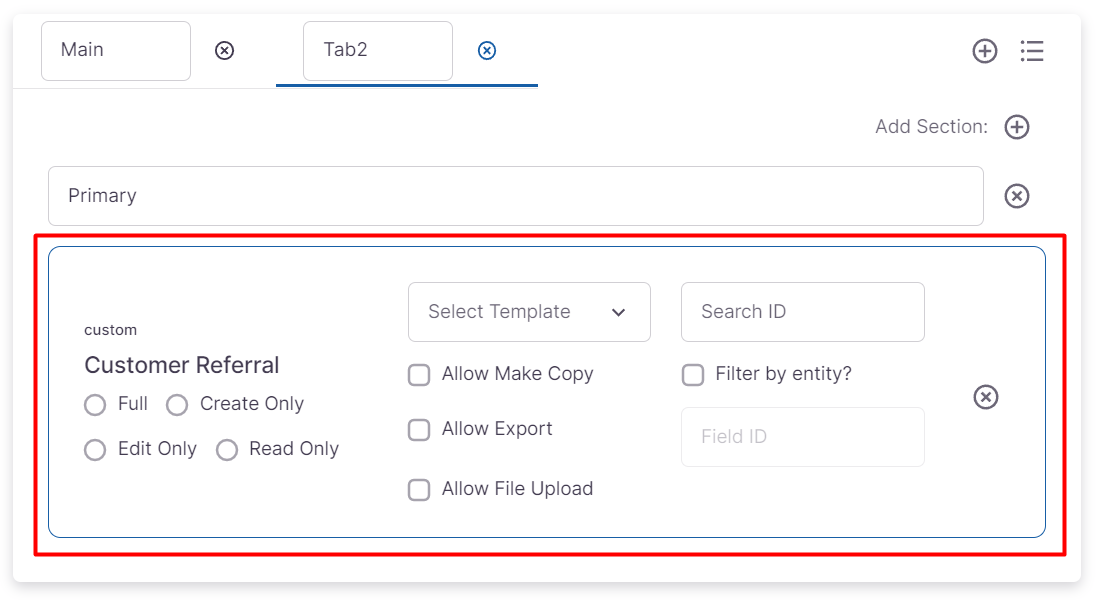1107x600 pixels.
Task: Select the Full access radio button
Action: click(x=95, y=405)
